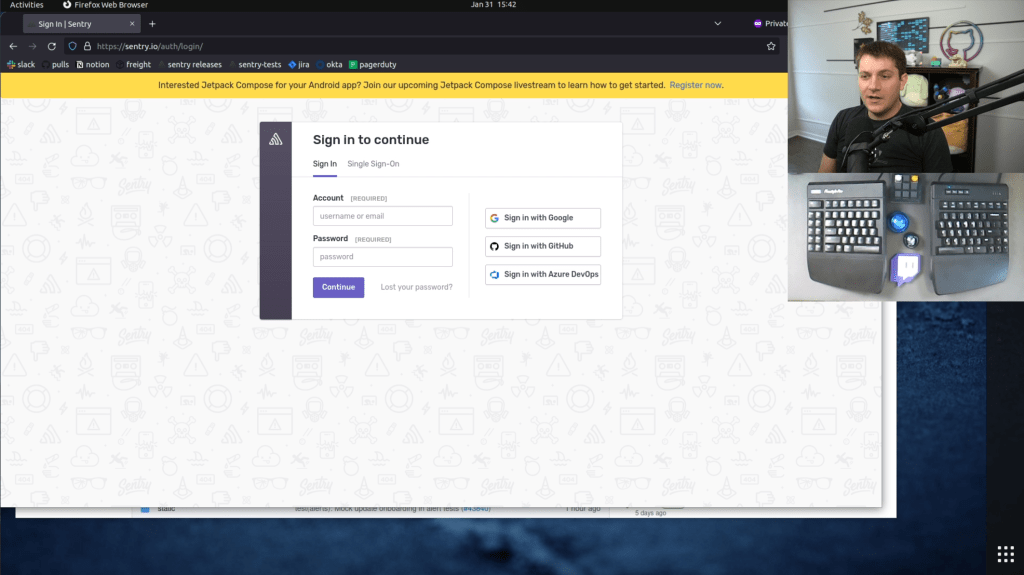Switch to the Single Sign-On tab
Screen dimensions: 1024x575
point(373,164)
